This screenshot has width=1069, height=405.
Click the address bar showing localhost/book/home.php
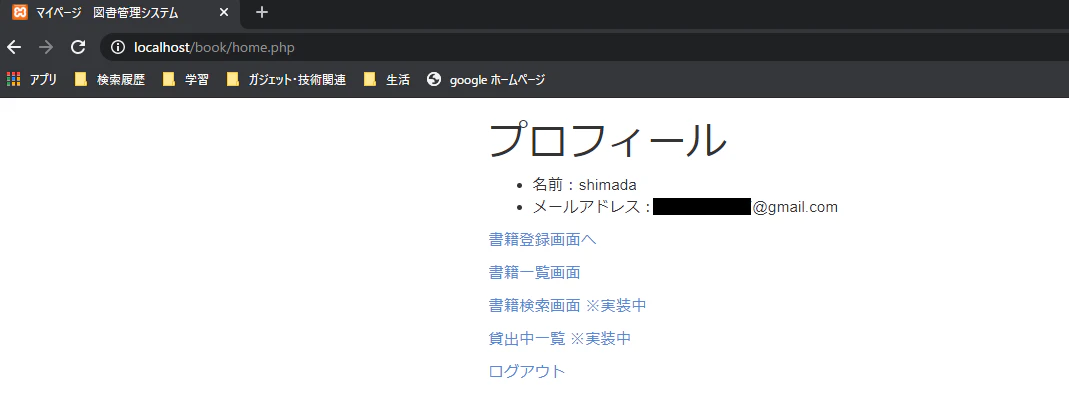tap(586, 47)
